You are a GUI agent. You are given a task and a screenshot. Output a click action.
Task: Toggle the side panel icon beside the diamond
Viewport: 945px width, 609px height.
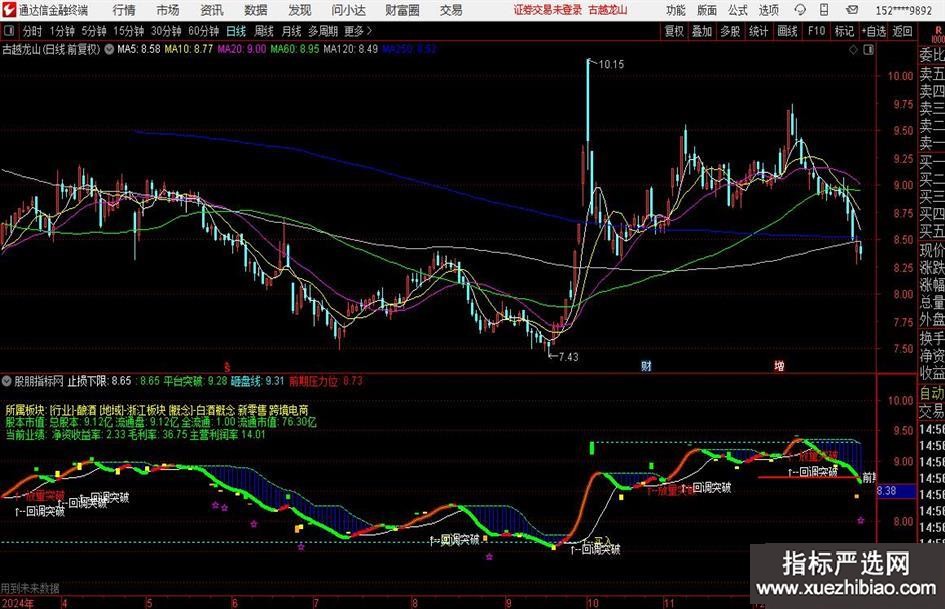[x=868, y=49]
